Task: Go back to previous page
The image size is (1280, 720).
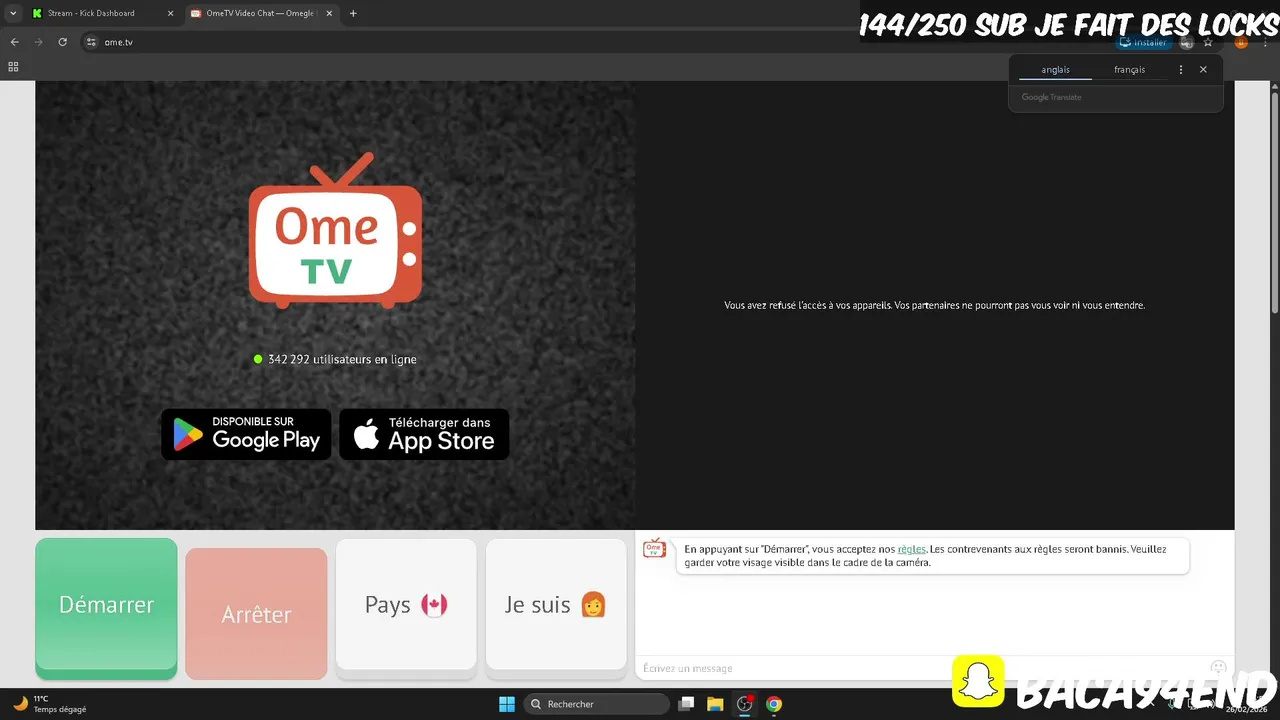Action: (x=14, y=42)
